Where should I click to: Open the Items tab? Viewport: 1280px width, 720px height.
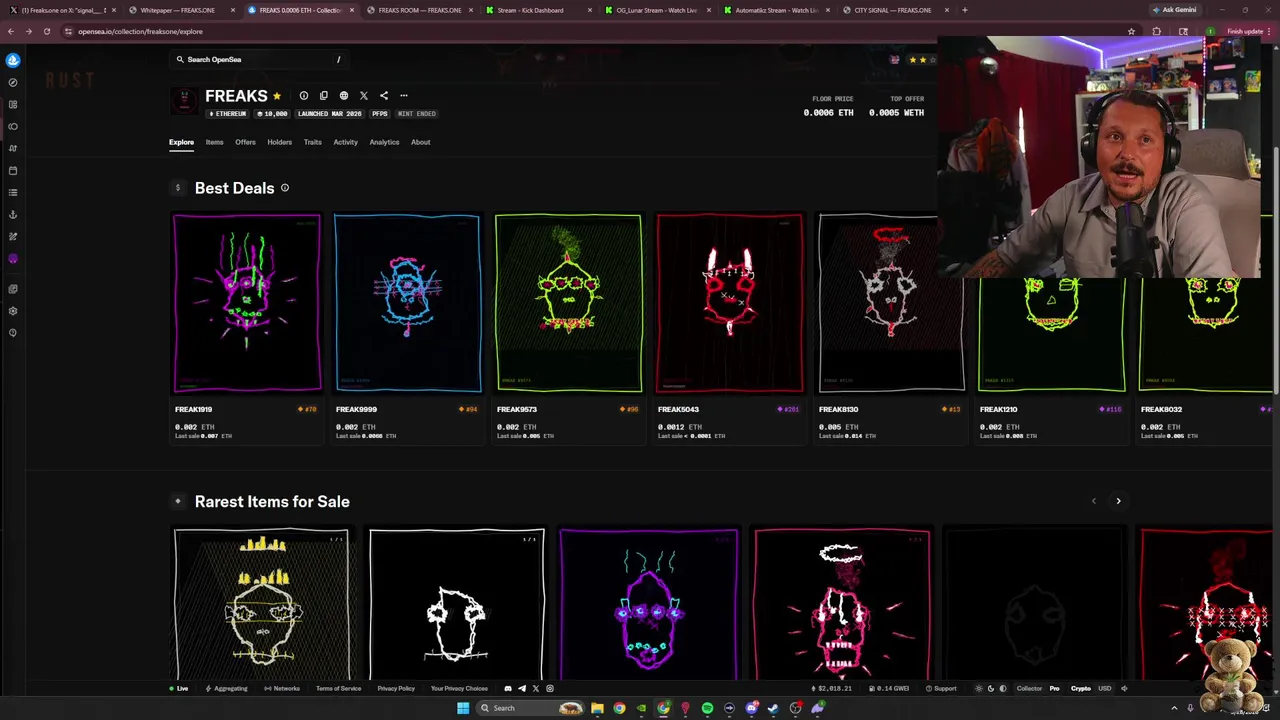click(215, 142)
